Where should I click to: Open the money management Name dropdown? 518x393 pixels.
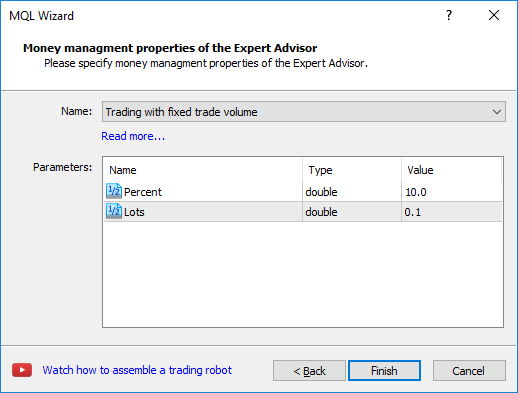(304, 112)
